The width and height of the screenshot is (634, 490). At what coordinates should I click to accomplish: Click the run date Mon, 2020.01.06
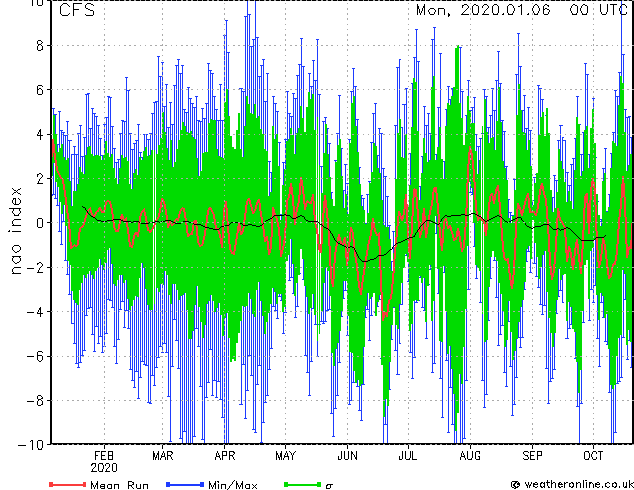[x=483, y=10]
